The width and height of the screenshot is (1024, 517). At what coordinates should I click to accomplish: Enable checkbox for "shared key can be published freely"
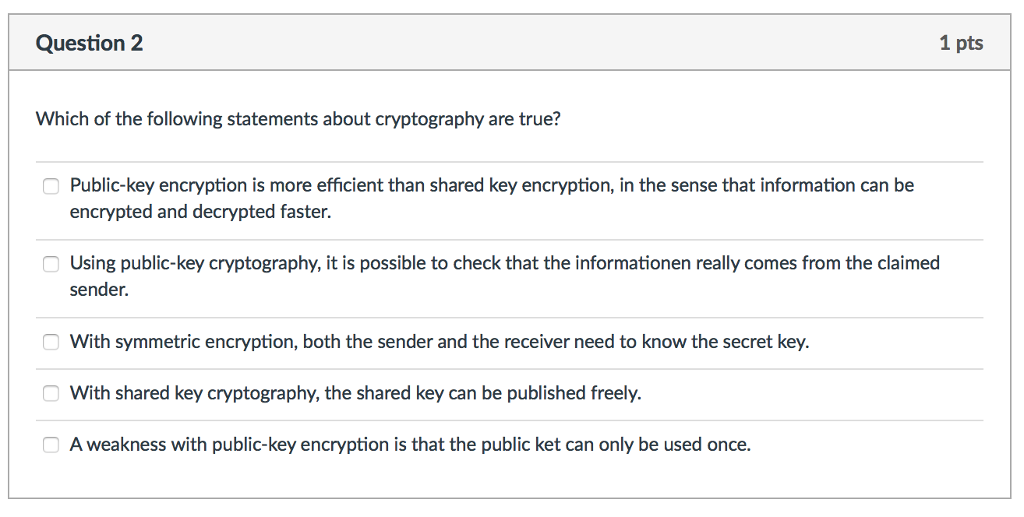51,393
